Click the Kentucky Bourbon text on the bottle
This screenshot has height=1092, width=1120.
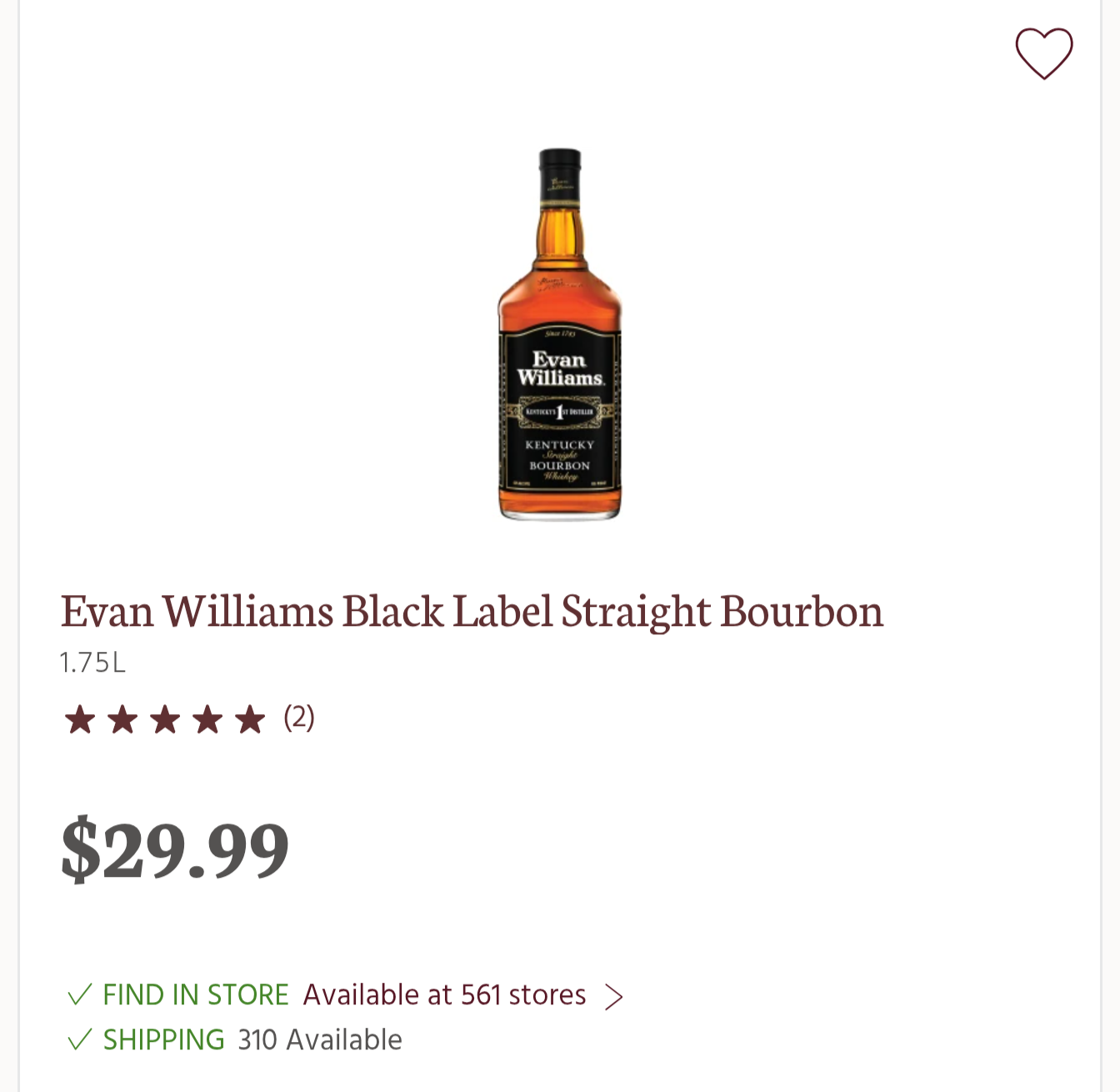[x=559, y=455]
